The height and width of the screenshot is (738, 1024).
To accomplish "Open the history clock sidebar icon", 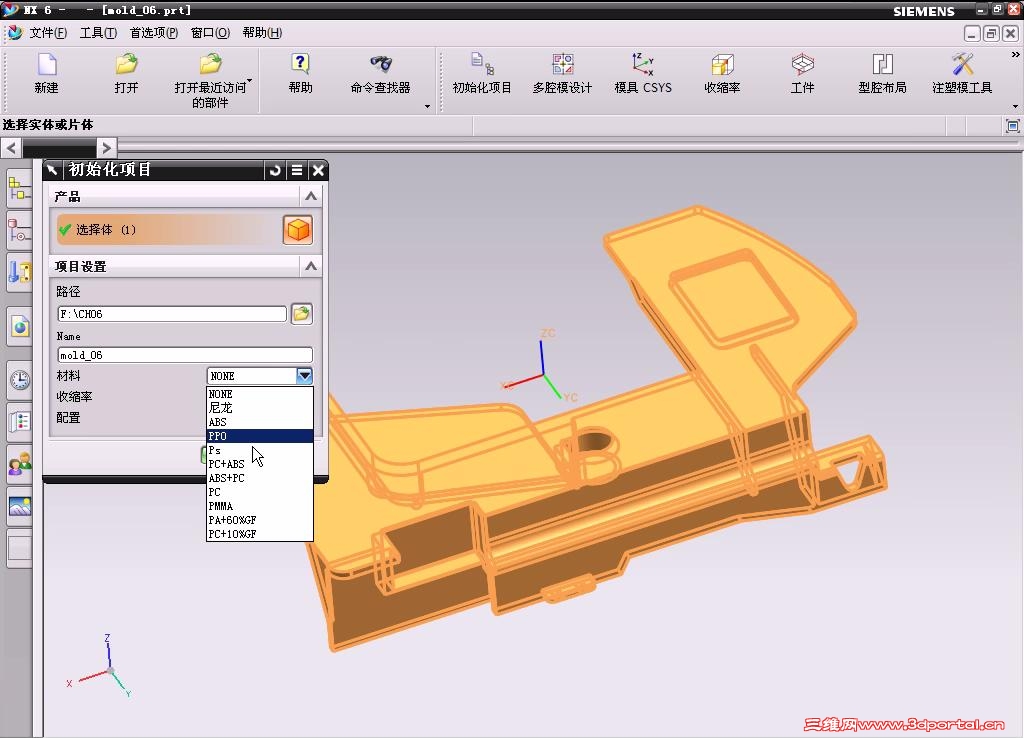I will tap(20, 379).
